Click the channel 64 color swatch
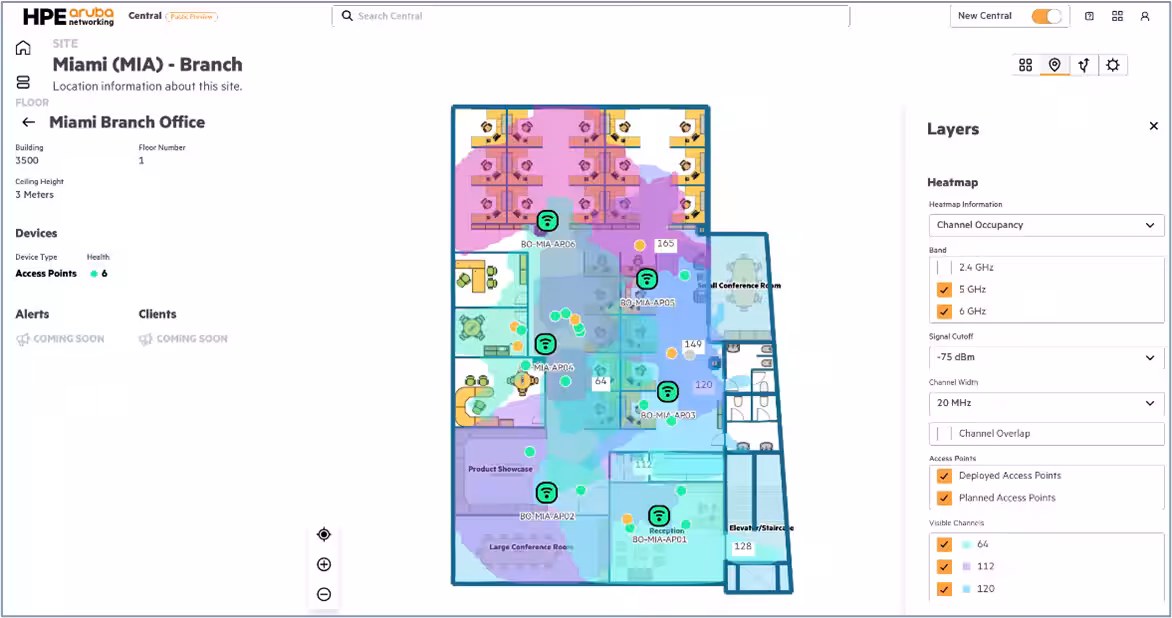The height and width of the screenshot is (618, 1172). pyautogui.click(x=966, y=545)
